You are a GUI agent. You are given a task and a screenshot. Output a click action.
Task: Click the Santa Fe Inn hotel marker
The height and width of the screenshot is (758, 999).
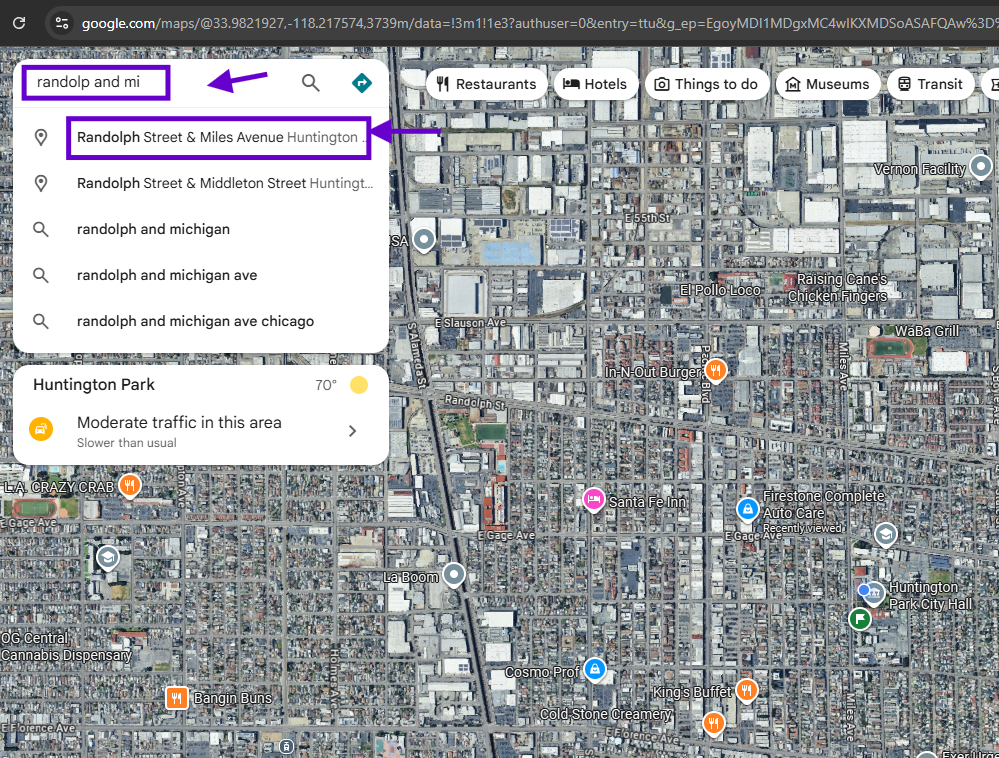click(594, 499)
